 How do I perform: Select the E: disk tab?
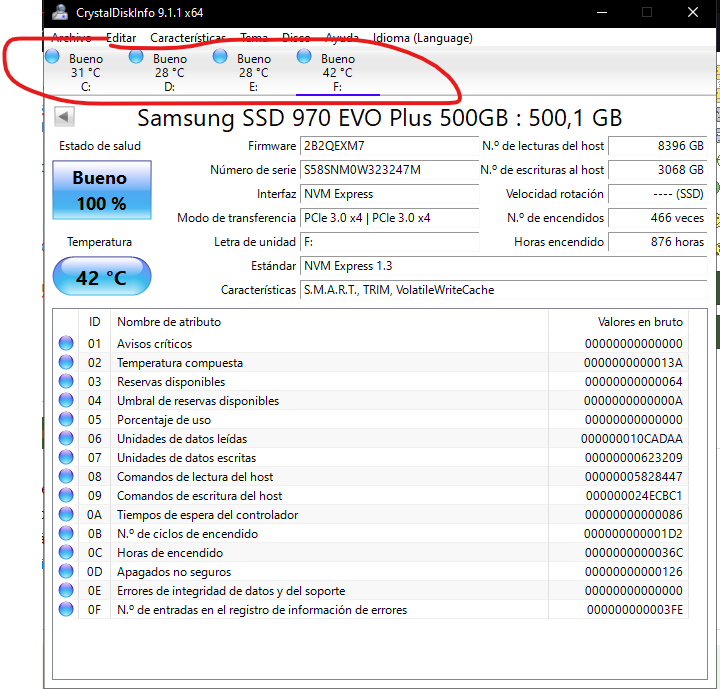(254, 72)
